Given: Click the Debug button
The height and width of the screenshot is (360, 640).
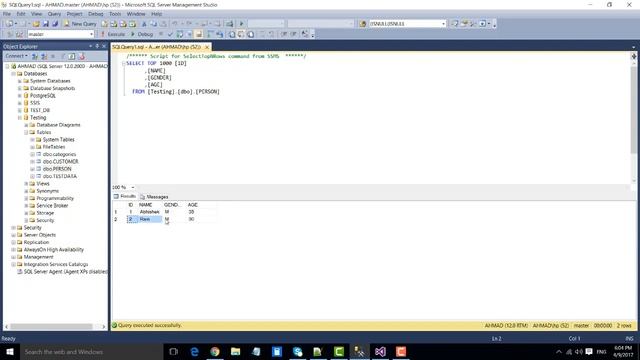Looking at the screenshot, I should pyautogui.click(x=142, y=34).
